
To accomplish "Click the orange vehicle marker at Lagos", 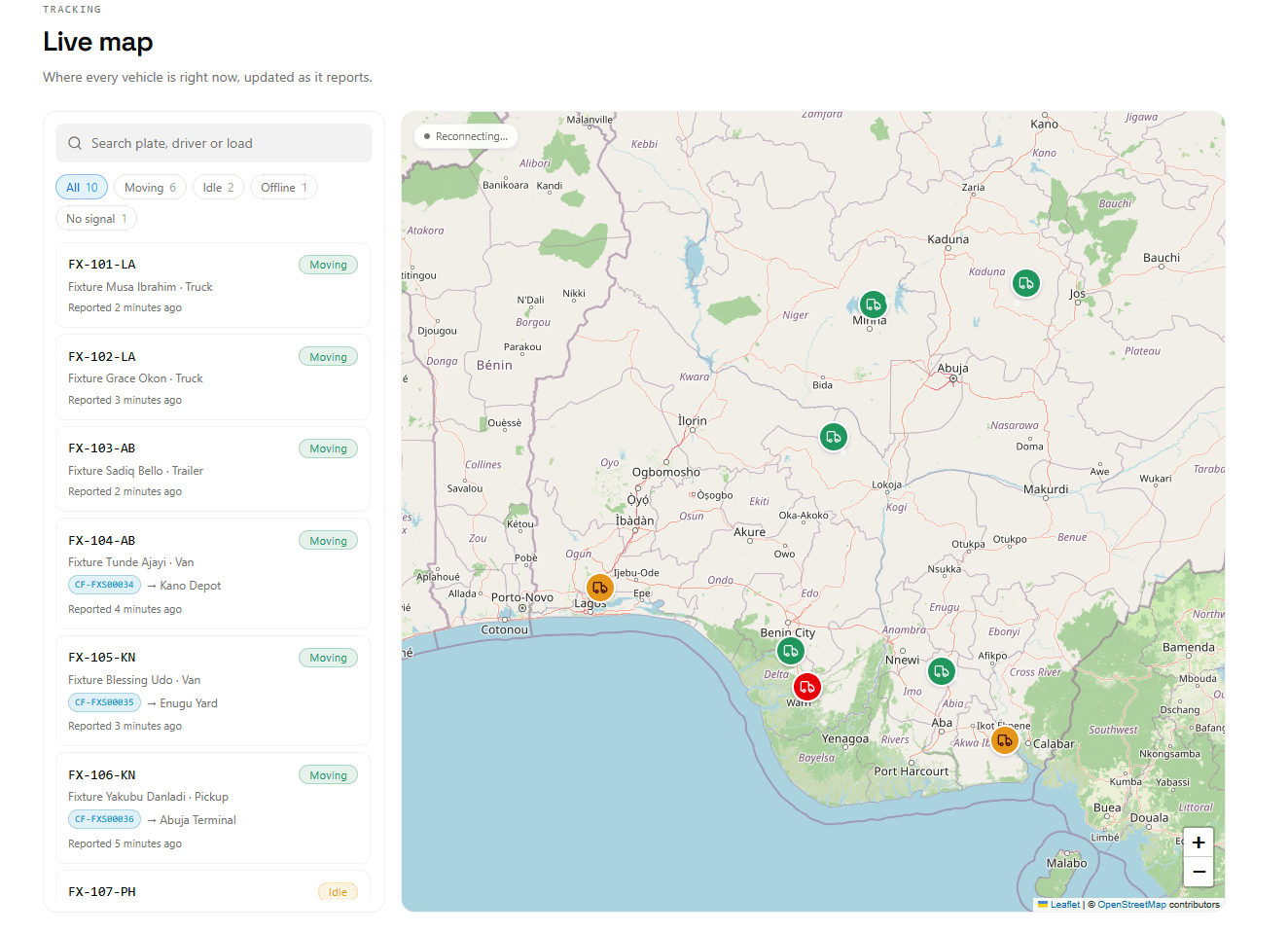I will (x=599, y=588).
